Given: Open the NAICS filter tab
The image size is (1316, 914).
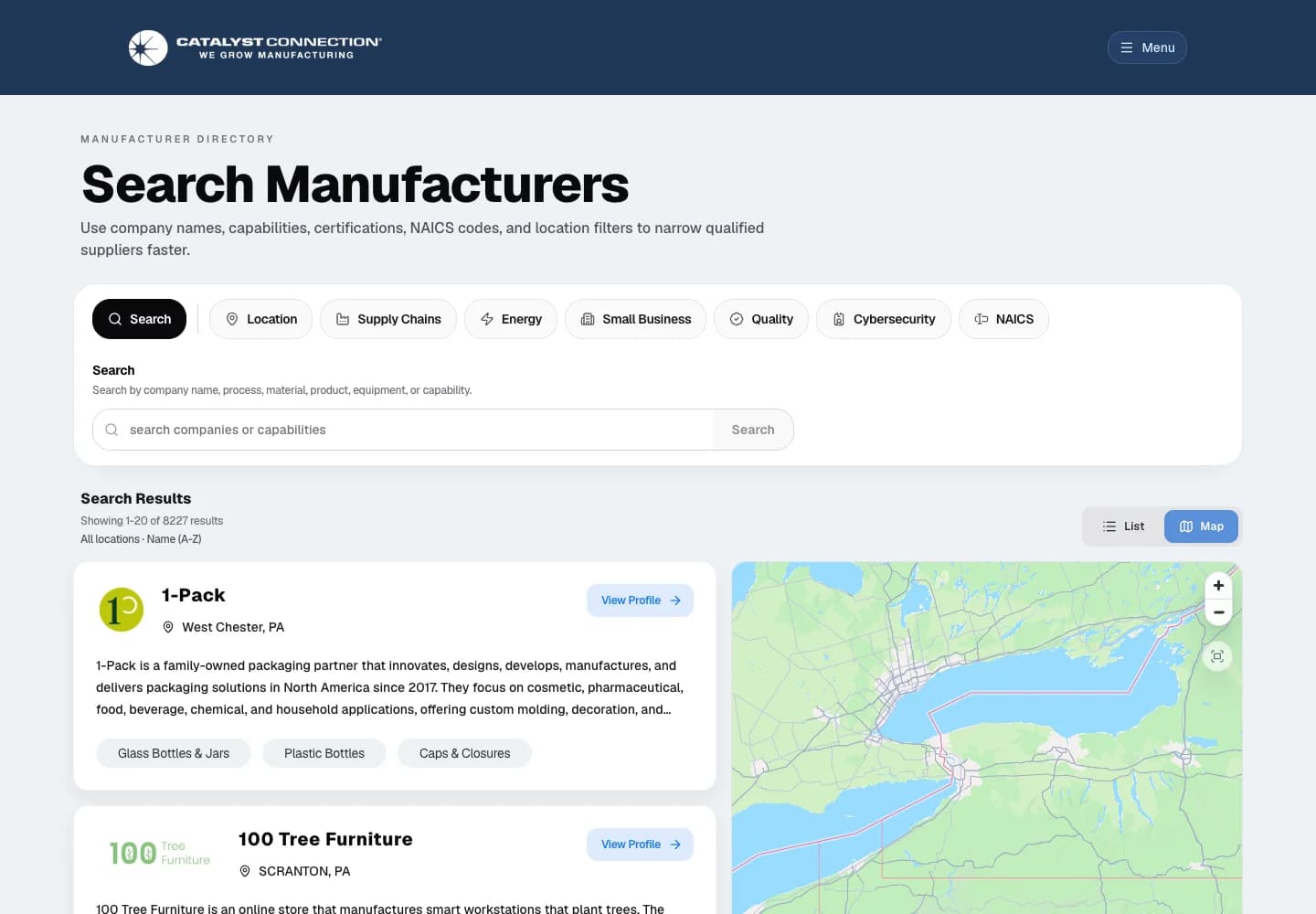Looking at the screenshot, I should tap(1003, 319).
